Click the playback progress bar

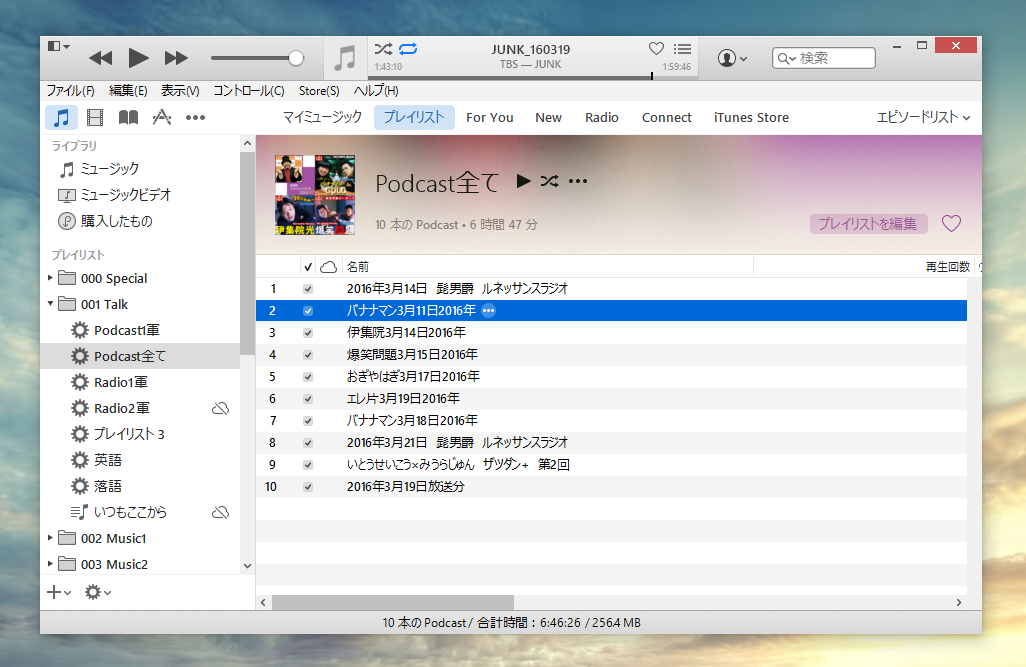tap(533, 77)
